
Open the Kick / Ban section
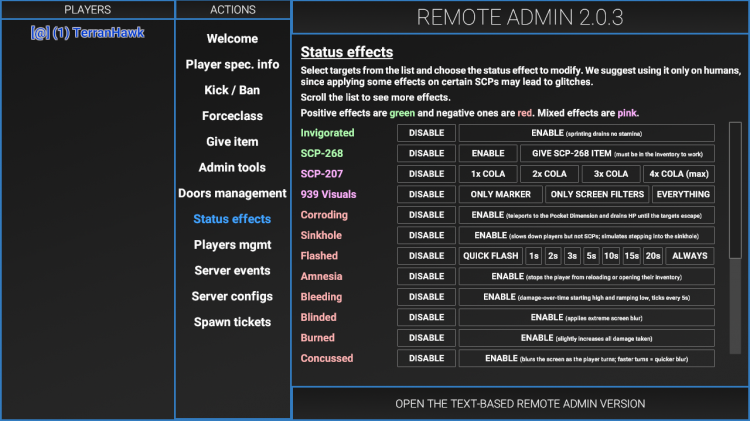pos(232,90)
